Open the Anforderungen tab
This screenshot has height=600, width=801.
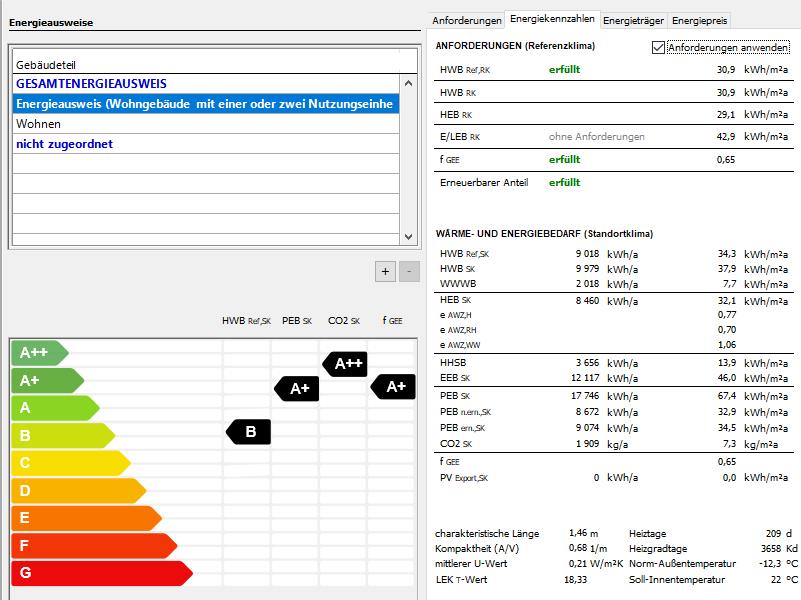467,20
